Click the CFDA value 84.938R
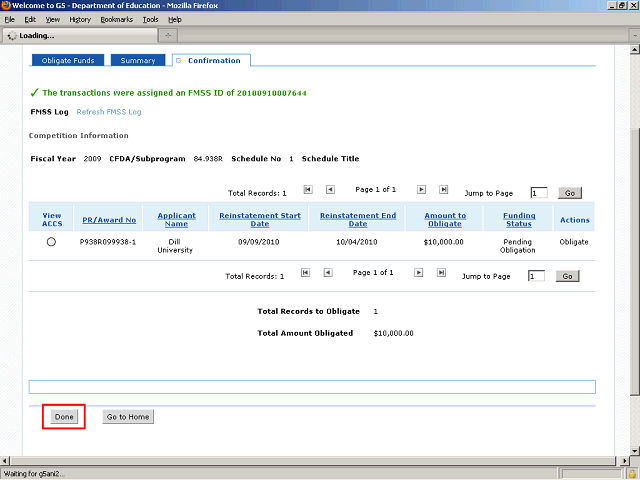Screen dimensions: 640x480 coord(208,159)
